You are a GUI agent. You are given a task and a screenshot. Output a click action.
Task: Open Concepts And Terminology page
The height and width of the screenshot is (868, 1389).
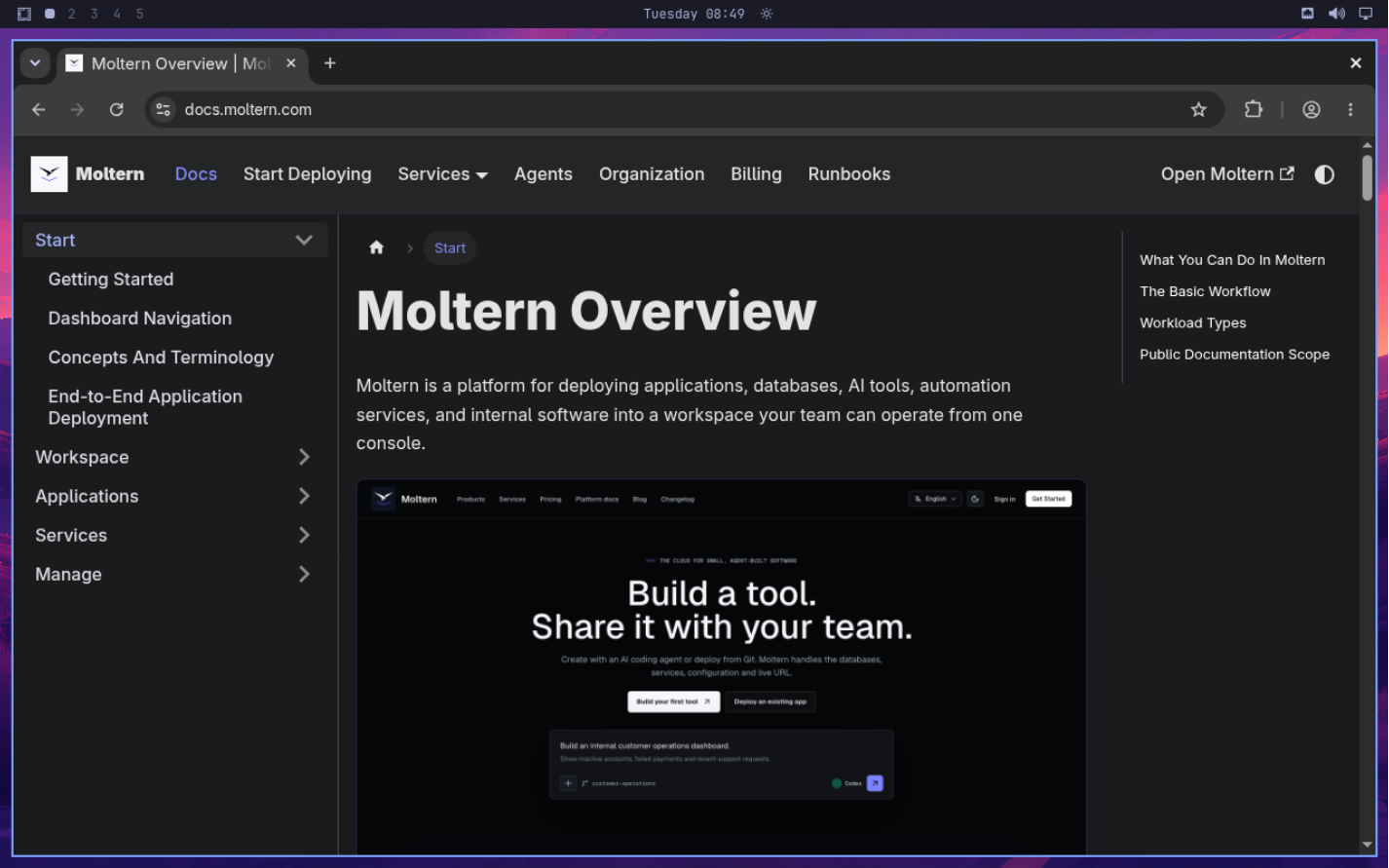point(161,358)
